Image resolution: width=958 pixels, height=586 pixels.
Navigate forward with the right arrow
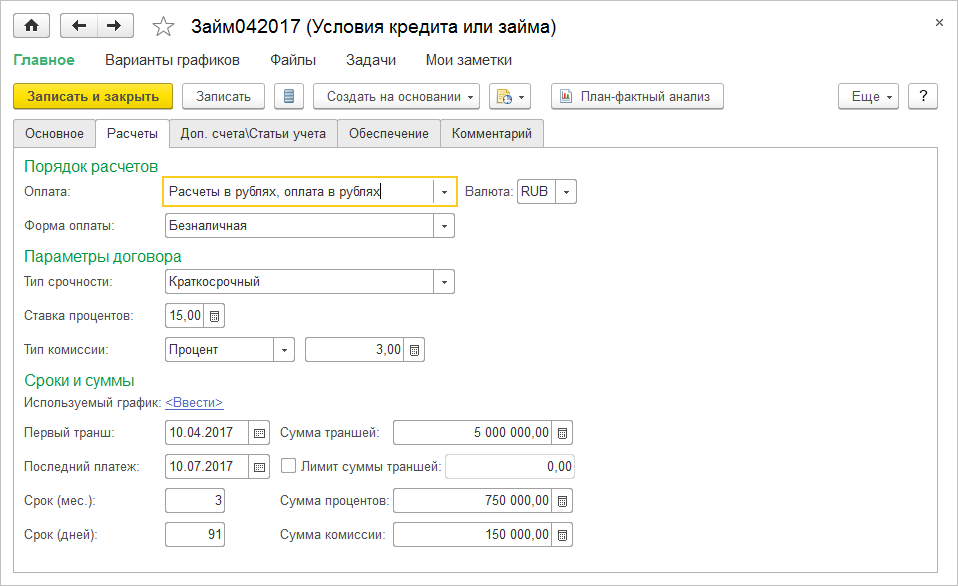(x=114, y=26)
